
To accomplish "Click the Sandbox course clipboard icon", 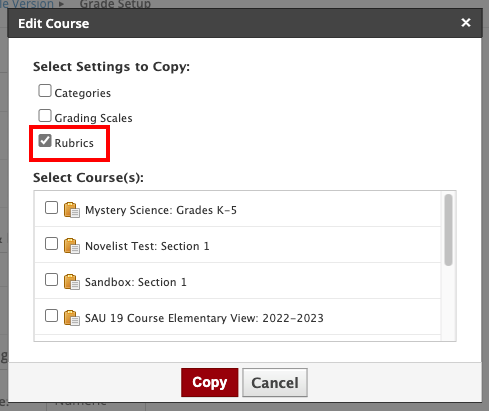I will click(x=72, y=282).
